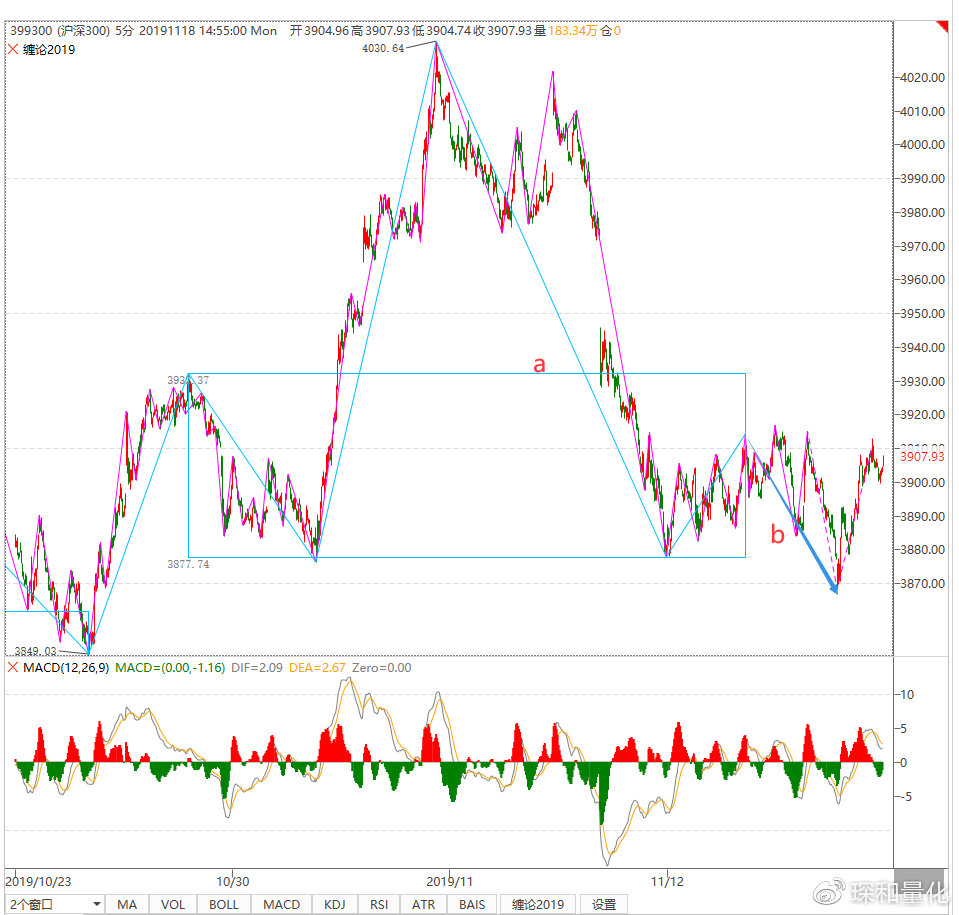Click the 3950.00 price axis label
Image resolution: width=959 pixels, height=915 pixels.
tap(923, 313)
